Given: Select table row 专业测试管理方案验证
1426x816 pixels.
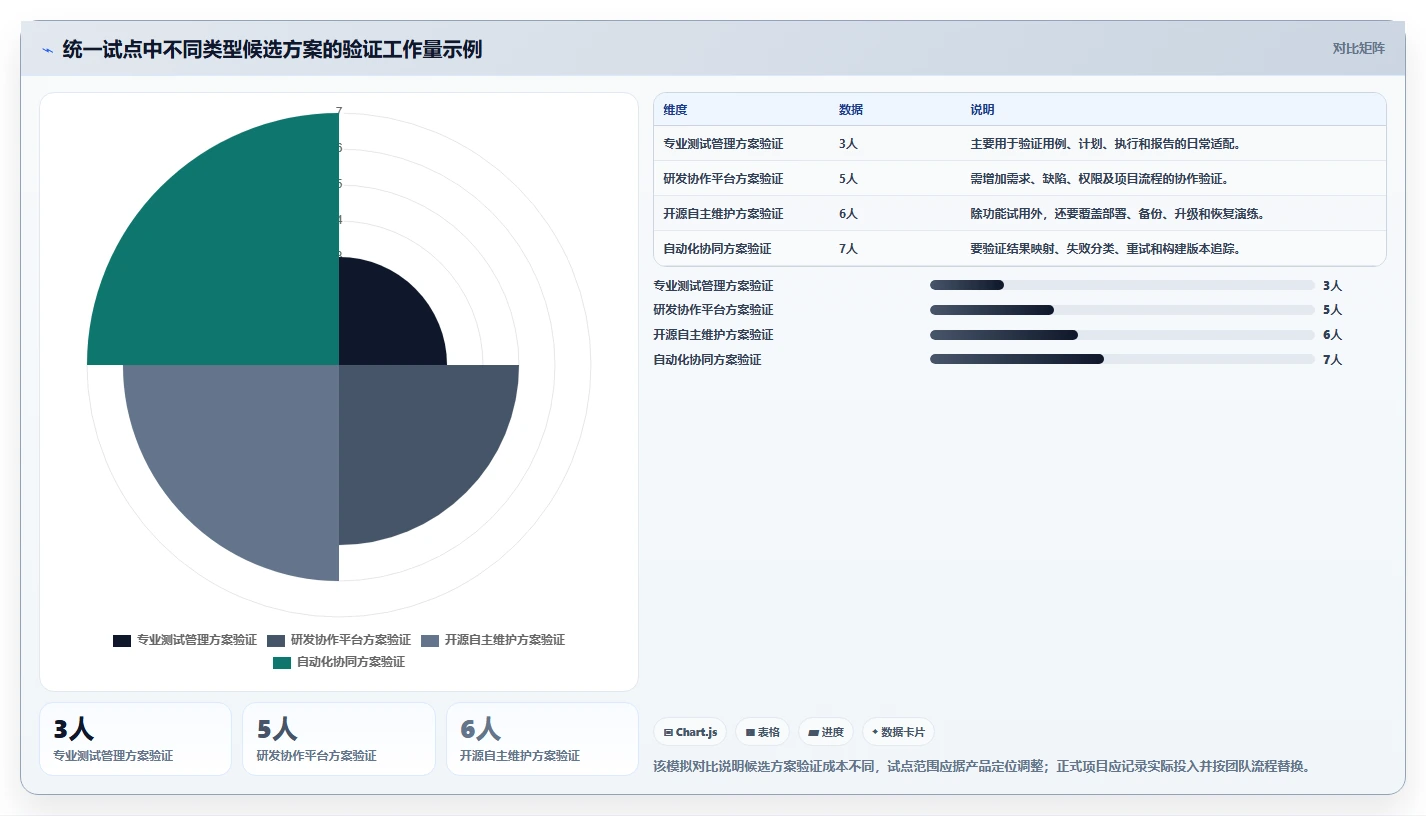Looking at the screenshot, I should [1020, 143].
